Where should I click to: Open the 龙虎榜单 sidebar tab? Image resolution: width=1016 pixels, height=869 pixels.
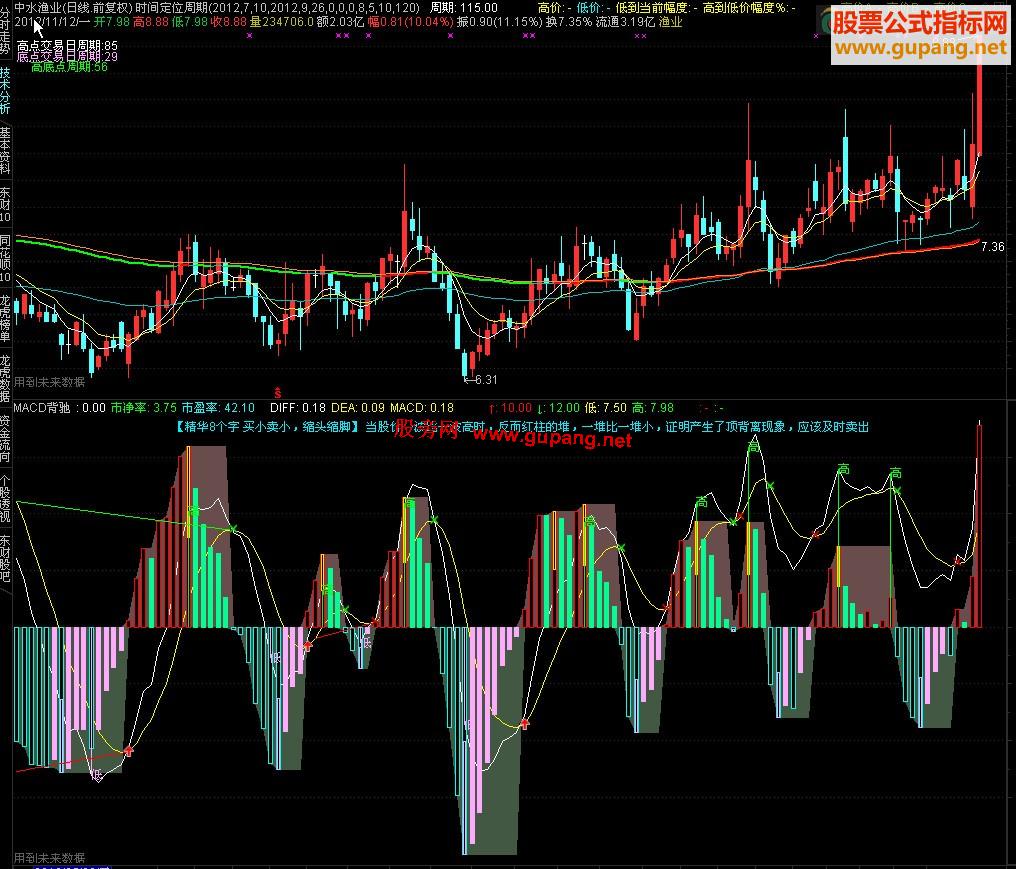(5, 318)
